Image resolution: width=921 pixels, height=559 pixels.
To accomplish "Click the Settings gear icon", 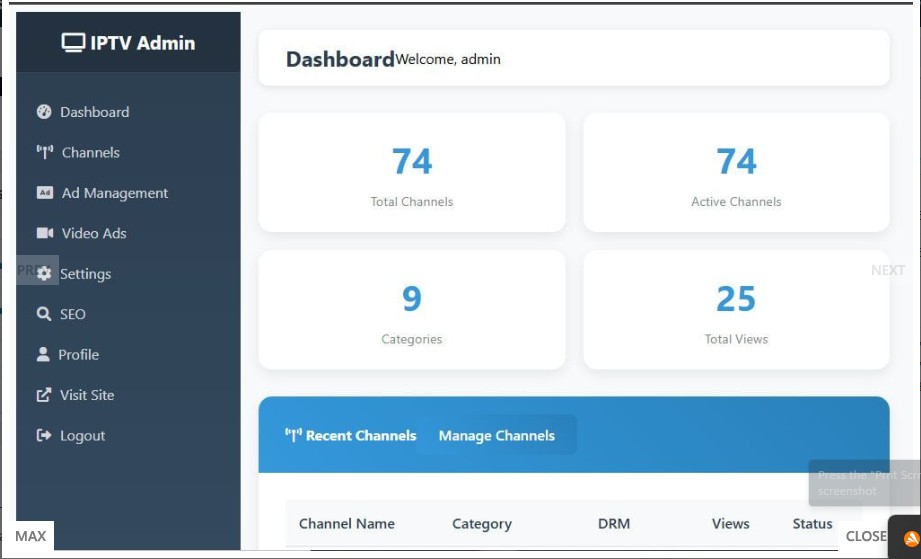I will (x=44, y=273).
